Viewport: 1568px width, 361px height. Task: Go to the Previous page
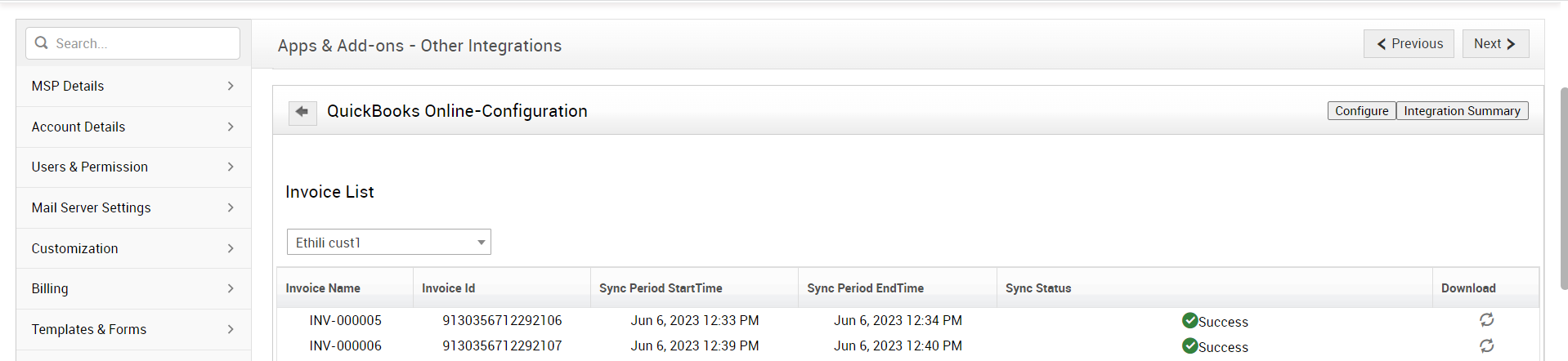coord(1409,44)
